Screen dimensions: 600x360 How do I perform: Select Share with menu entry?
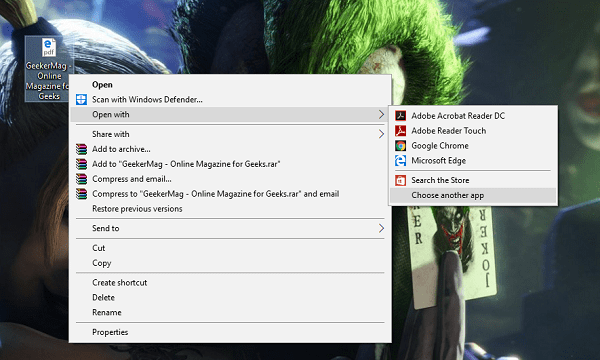[230, 134]
